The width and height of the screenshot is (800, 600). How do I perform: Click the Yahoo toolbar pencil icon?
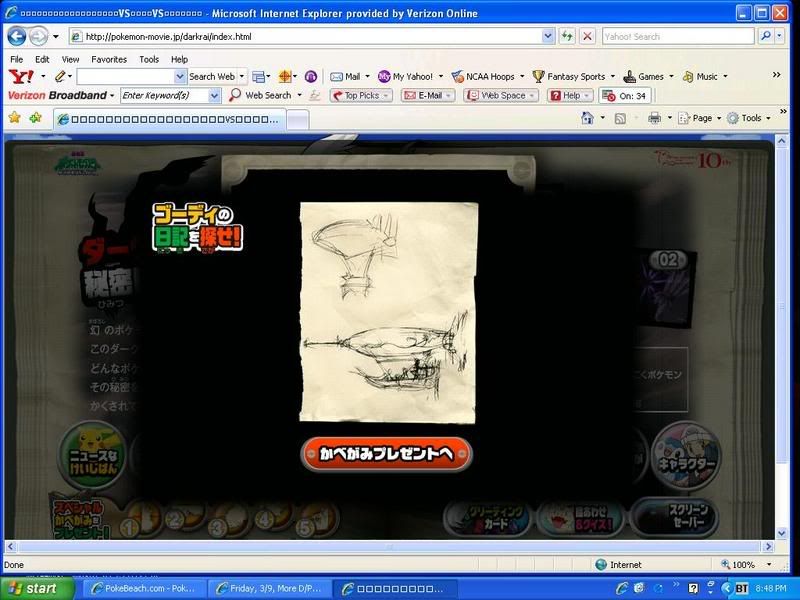[60, 77]
